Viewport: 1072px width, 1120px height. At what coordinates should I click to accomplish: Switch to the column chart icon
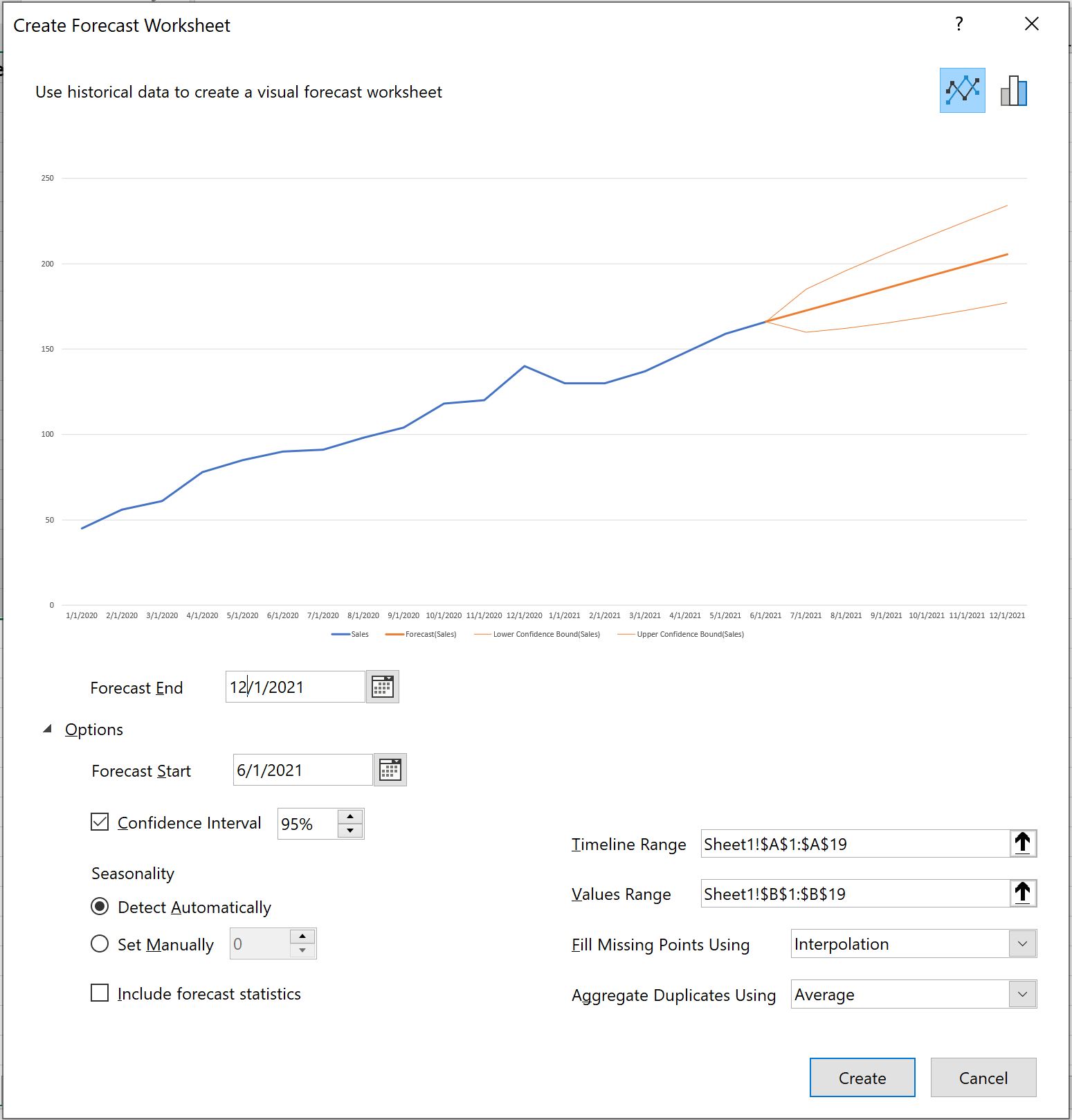1014,91
